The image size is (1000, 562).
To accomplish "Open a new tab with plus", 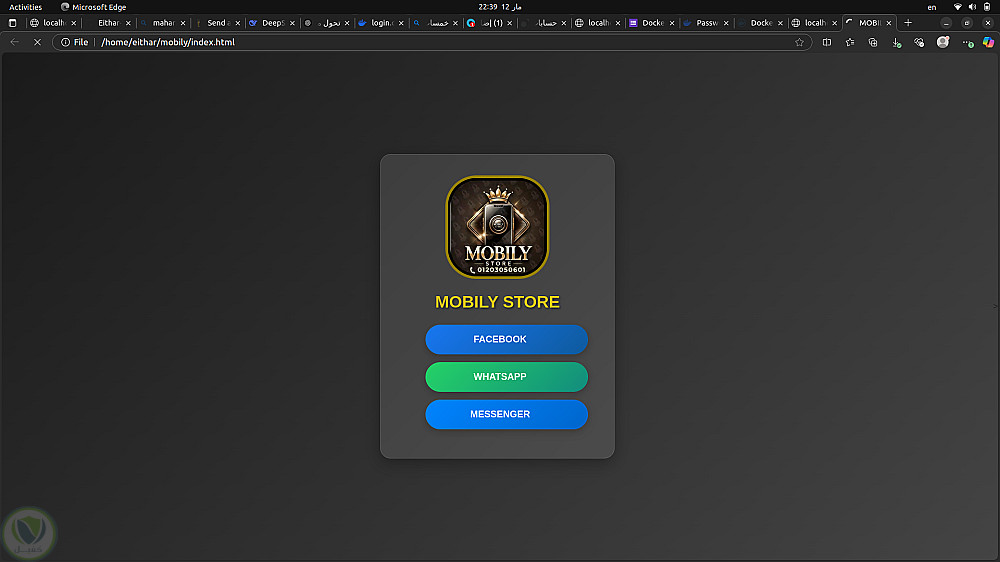I will point(908,23).
